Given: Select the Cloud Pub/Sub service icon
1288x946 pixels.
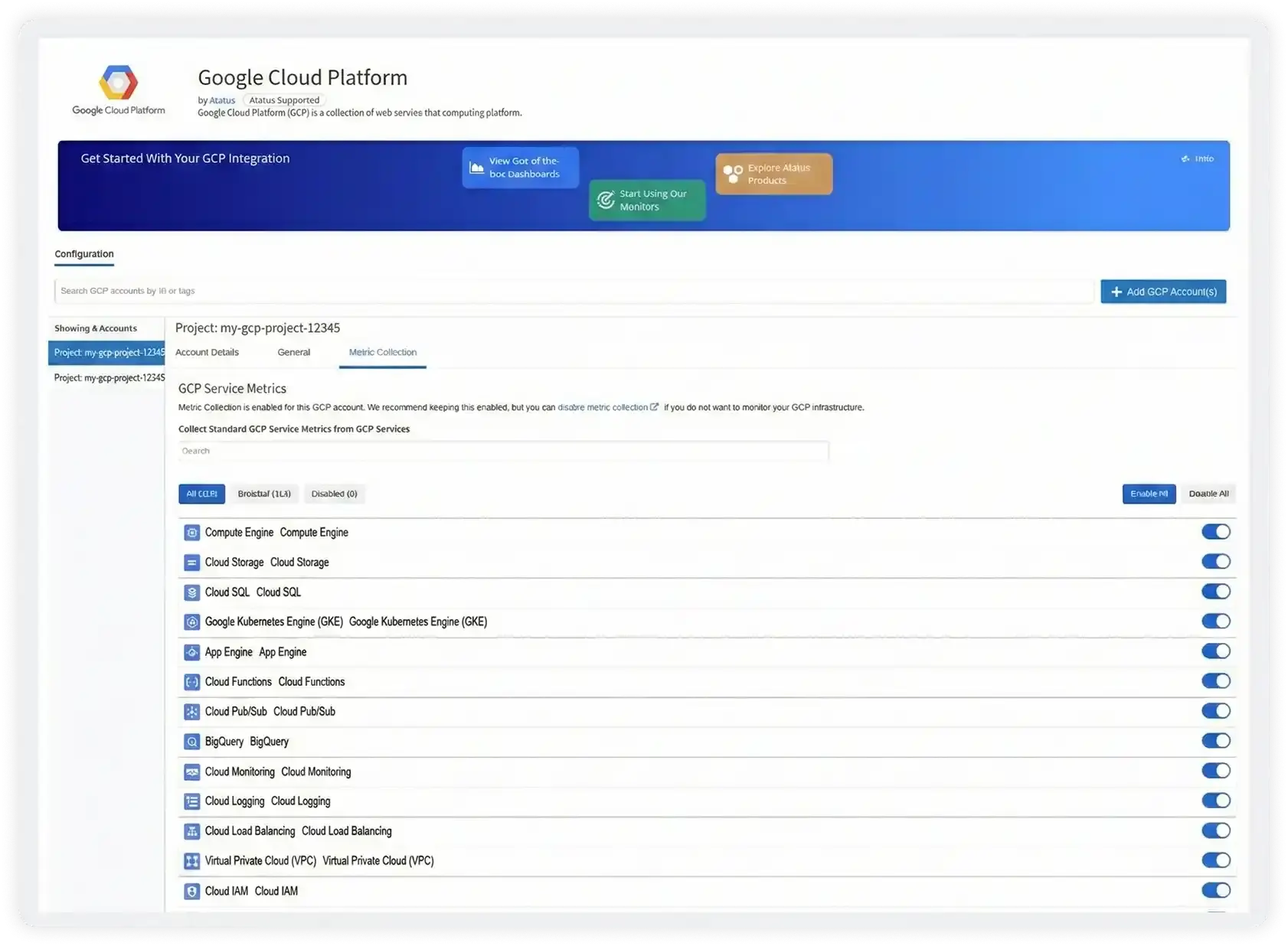Looking at the screenshot, I should 191,711.
